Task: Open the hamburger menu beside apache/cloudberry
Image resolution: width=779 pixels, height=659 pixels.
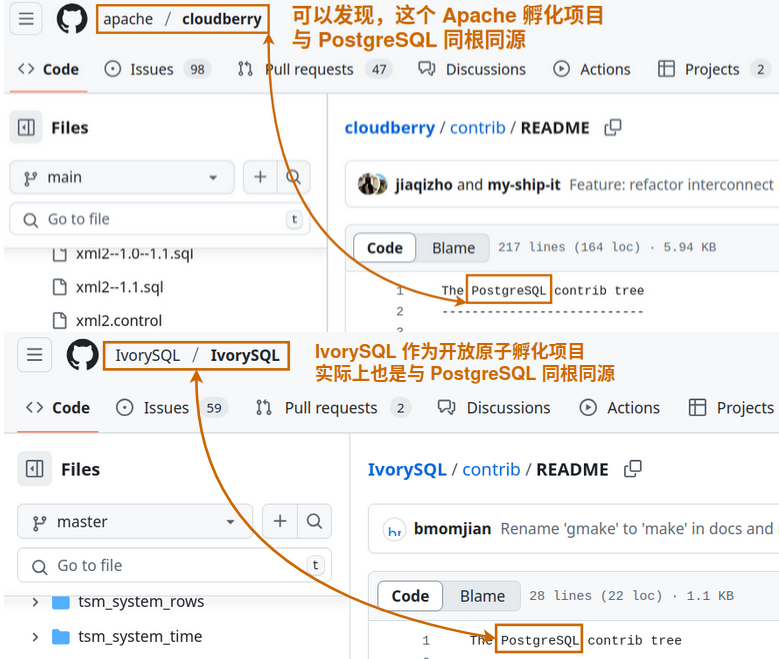Action: pyautogui.click(x=27, y=18)
